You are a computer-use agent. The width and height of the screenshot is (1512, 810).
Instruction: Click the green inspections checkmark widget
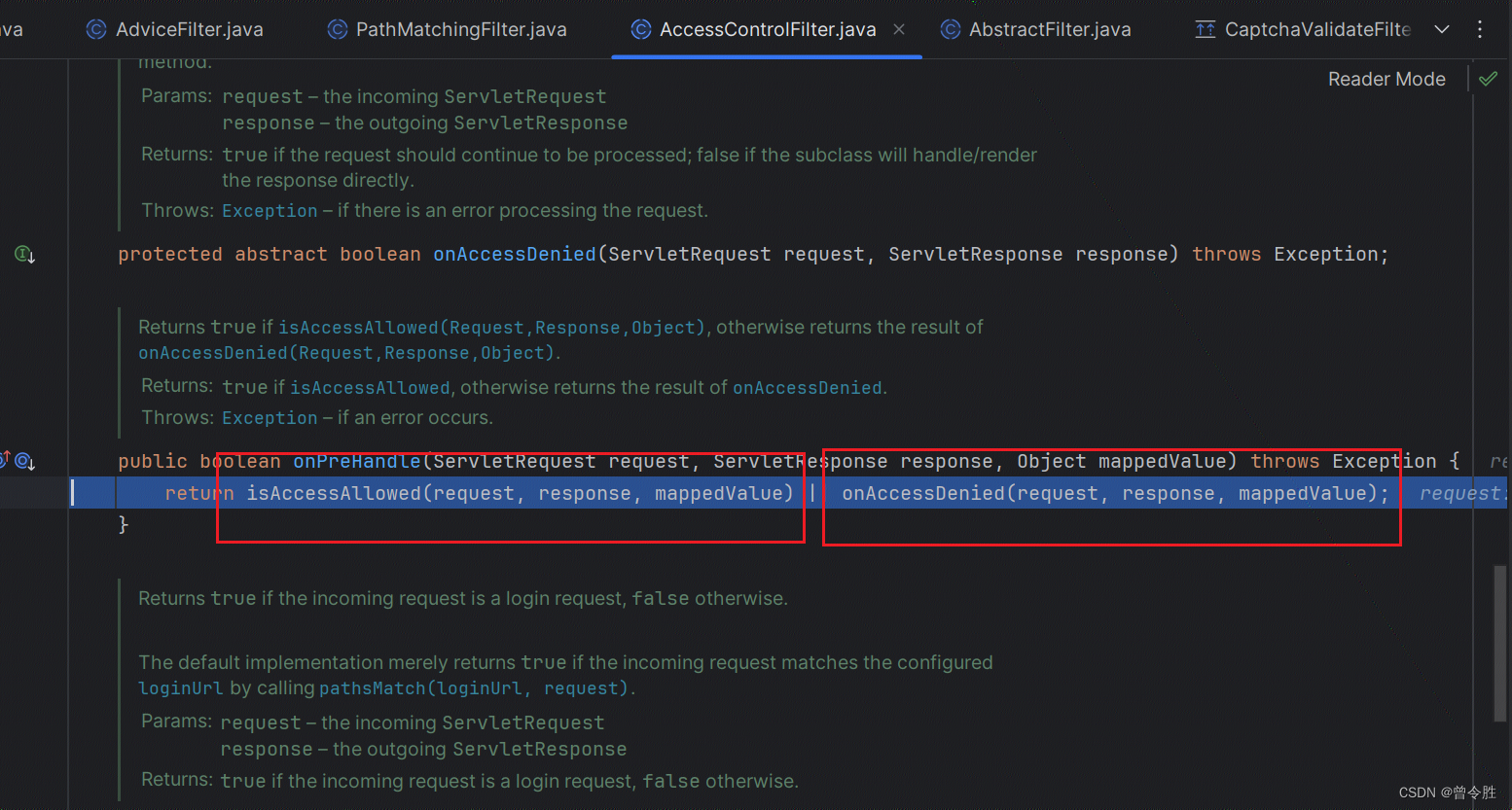coord(1489,79)
